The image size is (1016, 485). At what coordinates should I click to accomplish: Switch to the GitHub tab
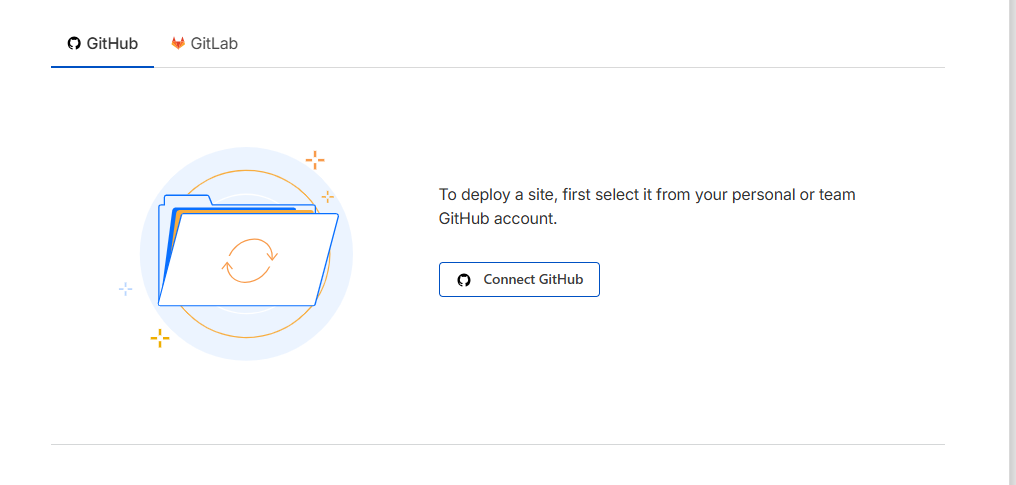(x=102, y=44)
